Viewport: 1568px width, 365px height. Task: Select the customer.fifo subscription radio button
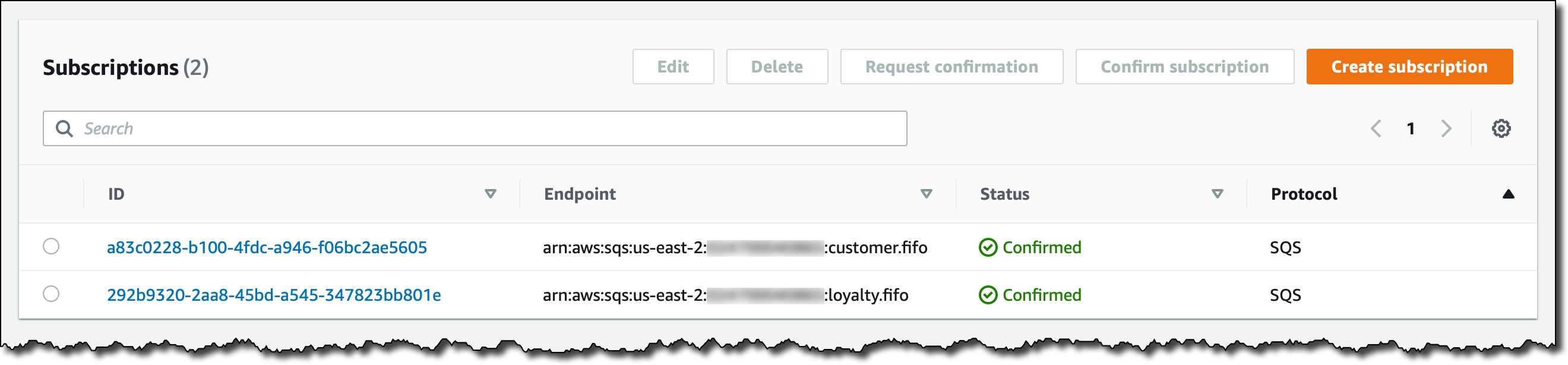(51, 246)
